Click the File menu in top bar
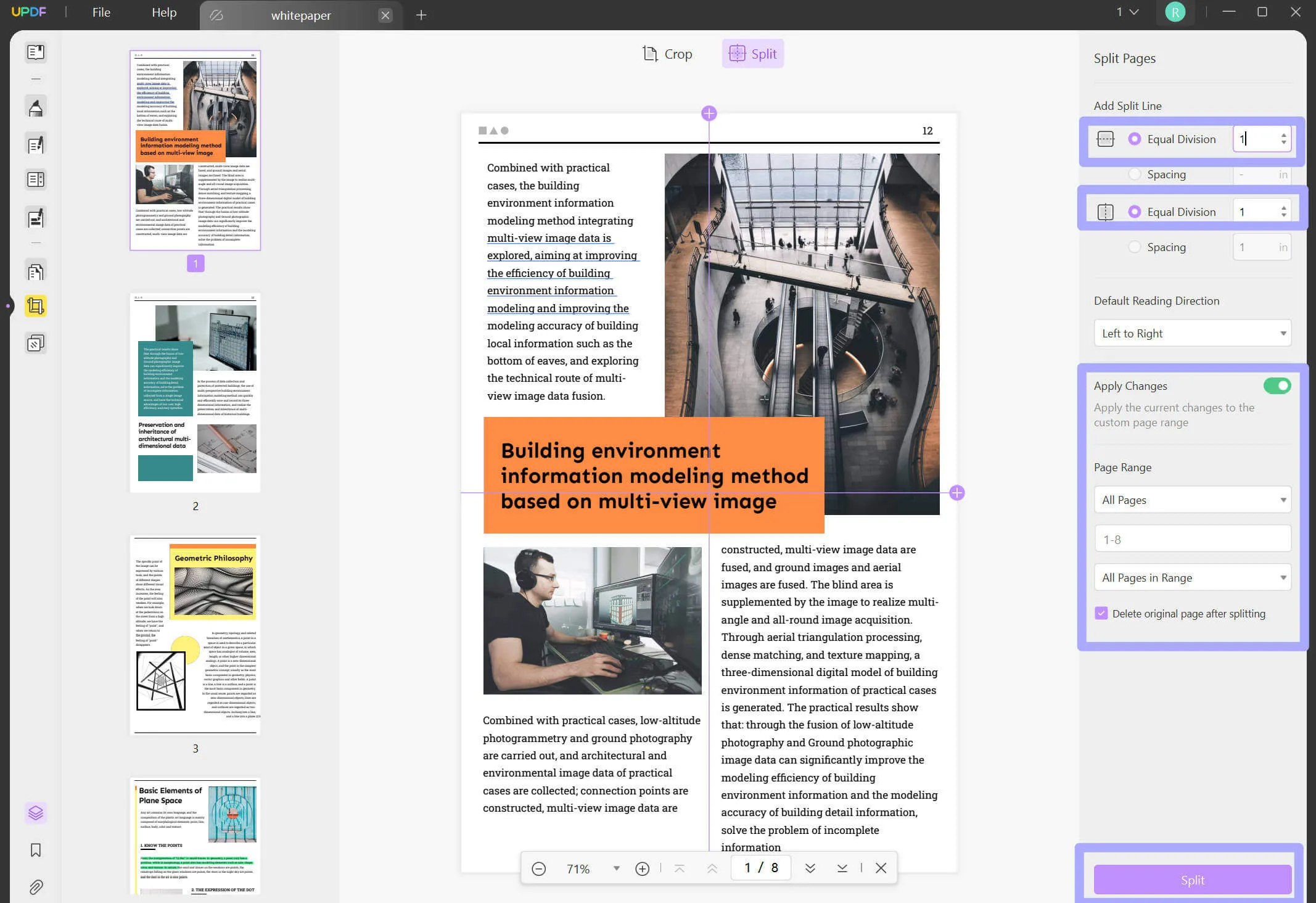1316x903 pixels. (x=101, y=12)
